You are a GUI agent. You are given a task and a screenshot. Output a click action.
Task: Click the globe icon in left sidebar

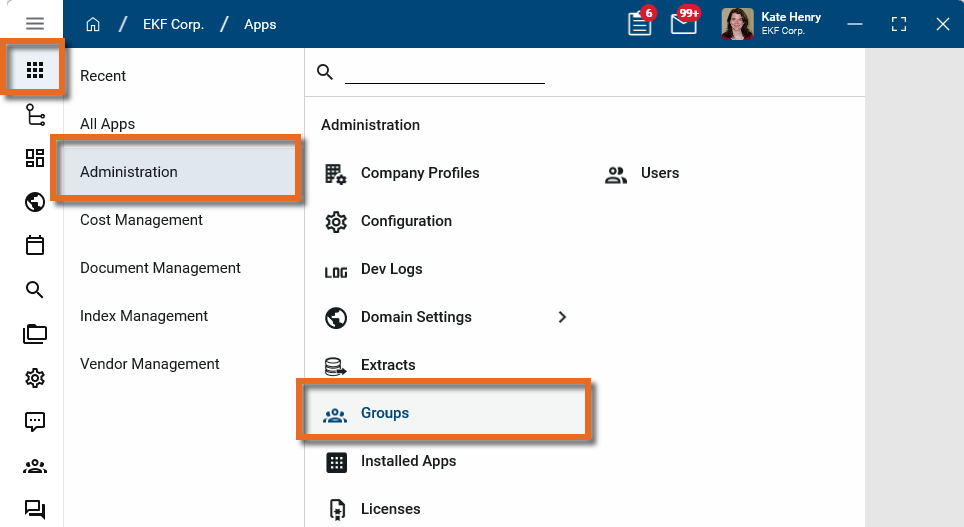point(35,203)
